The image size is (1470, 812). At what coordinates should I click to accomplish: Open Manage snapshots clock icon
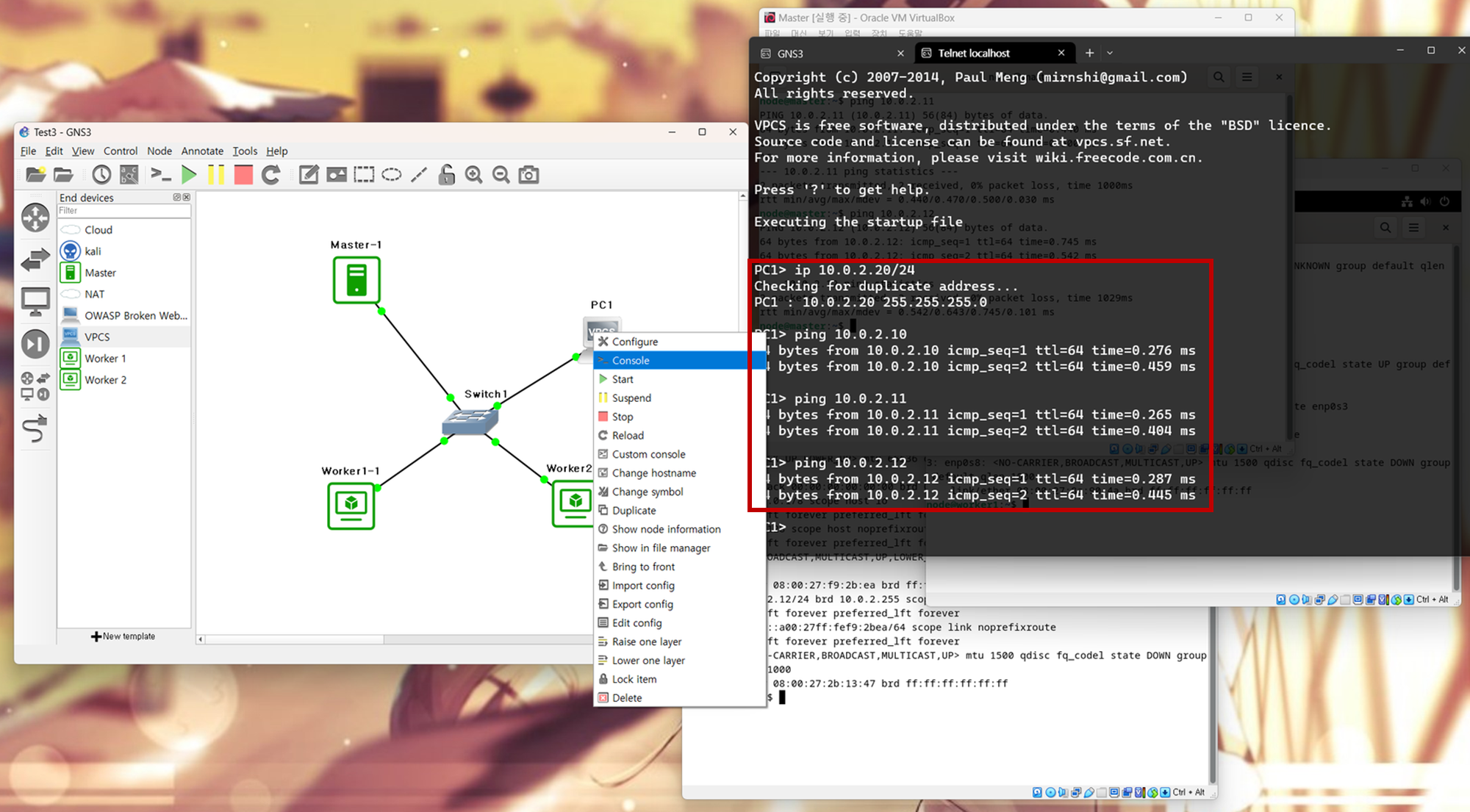(101, 175)
